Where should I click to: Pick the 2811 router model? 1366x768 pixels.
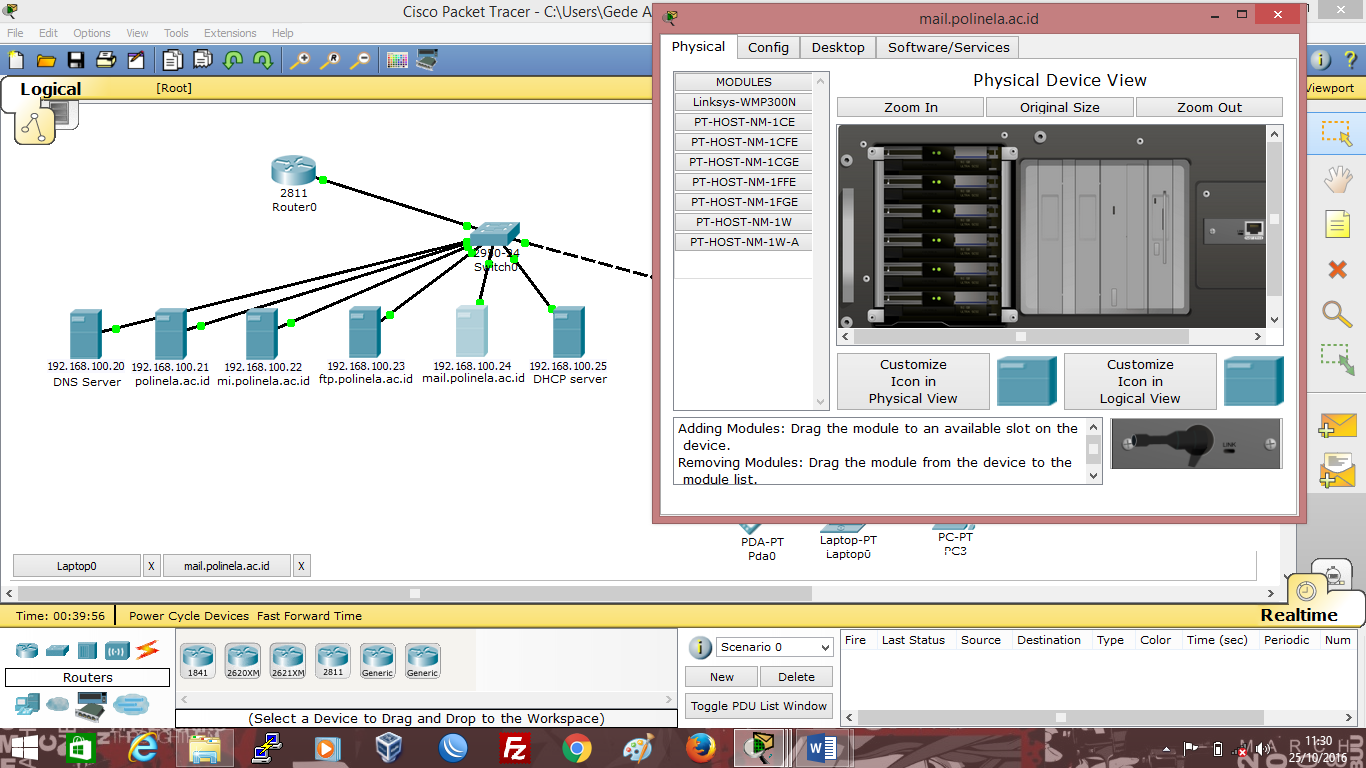(333, 661)
